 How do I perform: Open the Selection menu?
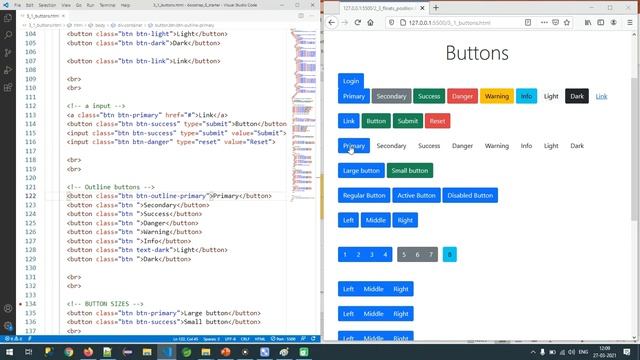coord(47,5)
